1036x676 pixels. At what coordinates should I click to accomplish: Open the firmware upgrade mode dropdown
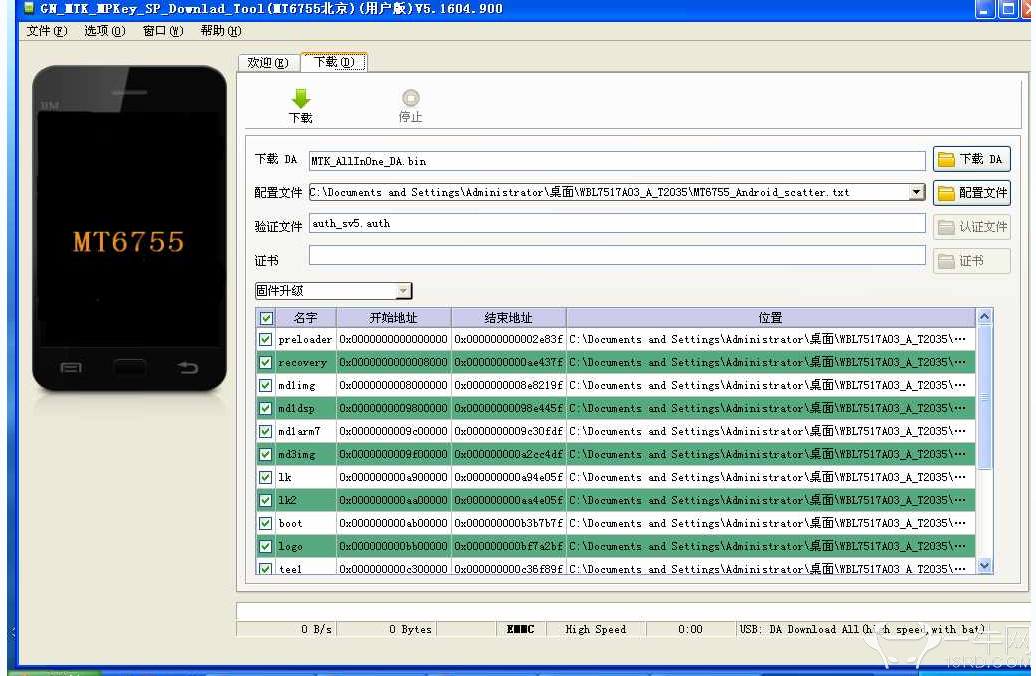(x=403, y=291)
